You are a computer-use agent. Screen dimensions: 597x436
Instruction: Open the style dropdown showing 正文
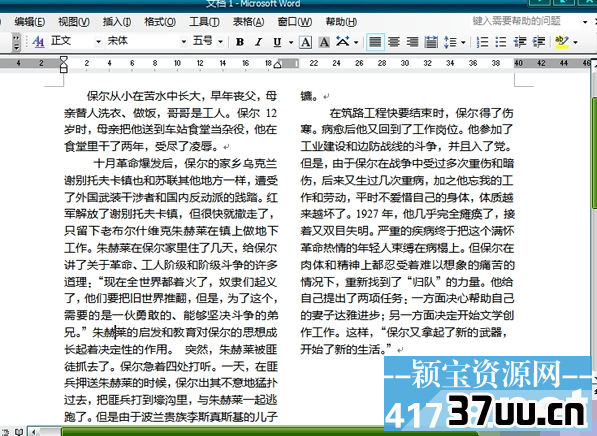tap(99, 42)
